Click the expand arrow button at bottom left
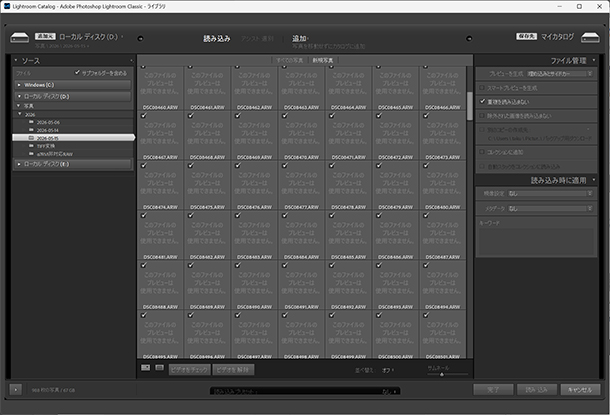Screen dimensions: 610x415 16,389
